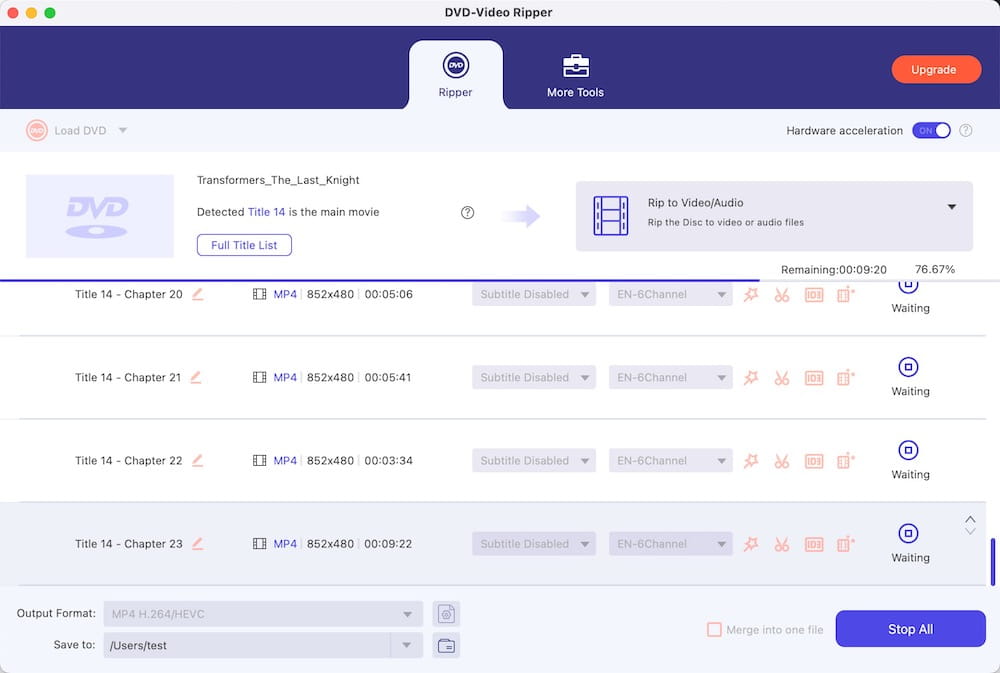This screenshot has height=673, width=1000.
Task: Stop the waiting Chapter 23 task
Action: (x=908, y=533)
